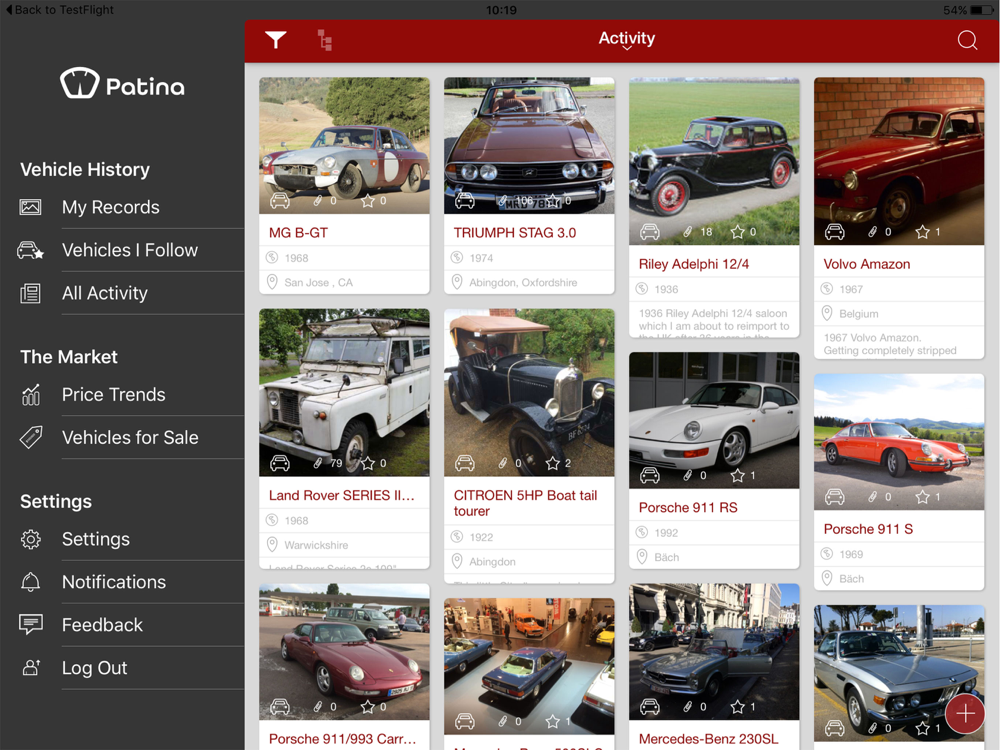Viewport: 1000px width, 750px height.
Task: Open the Riley Adelphi car photo
Action: (714, 161)
